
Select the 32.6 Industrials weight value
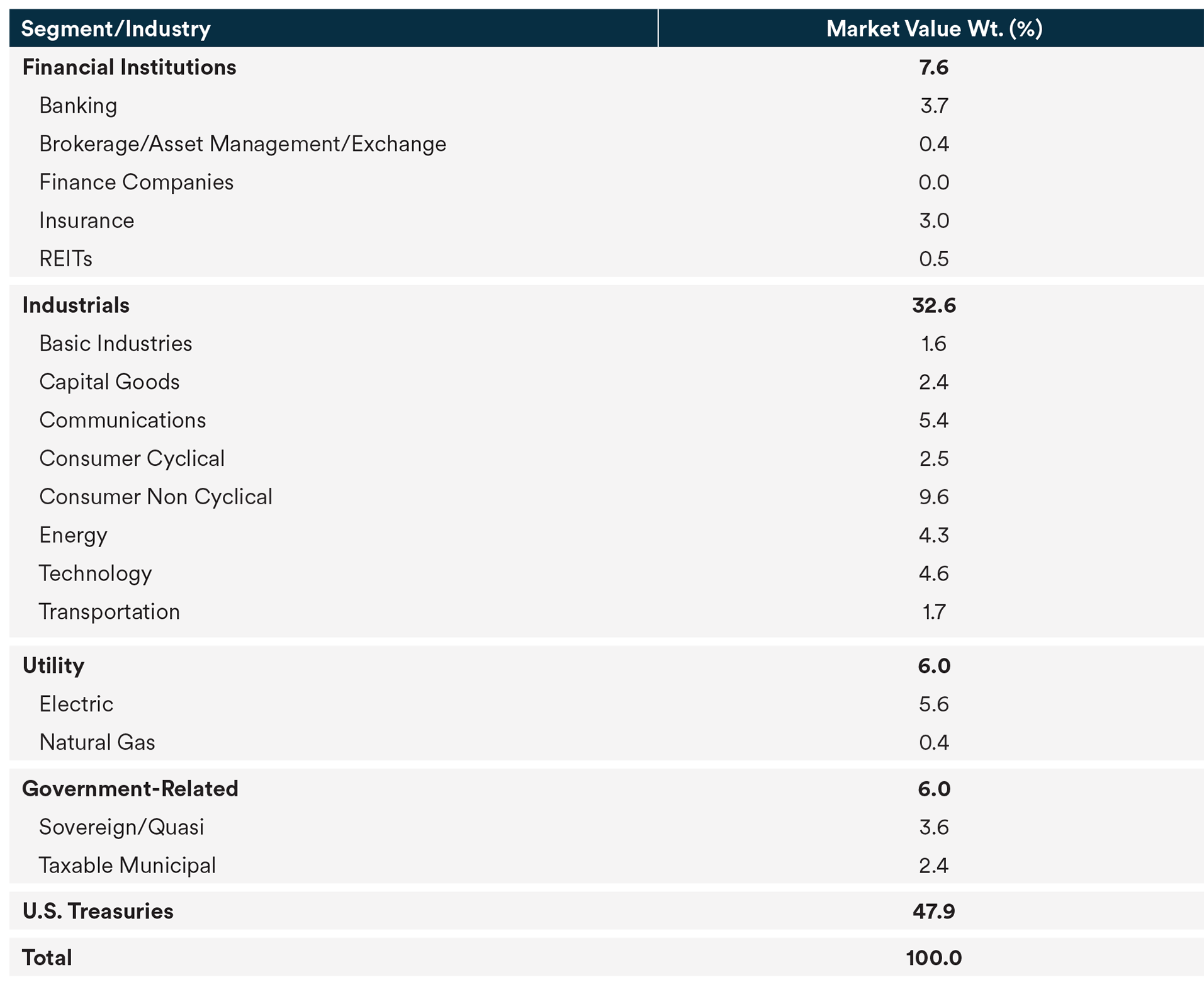pos(933,305)
